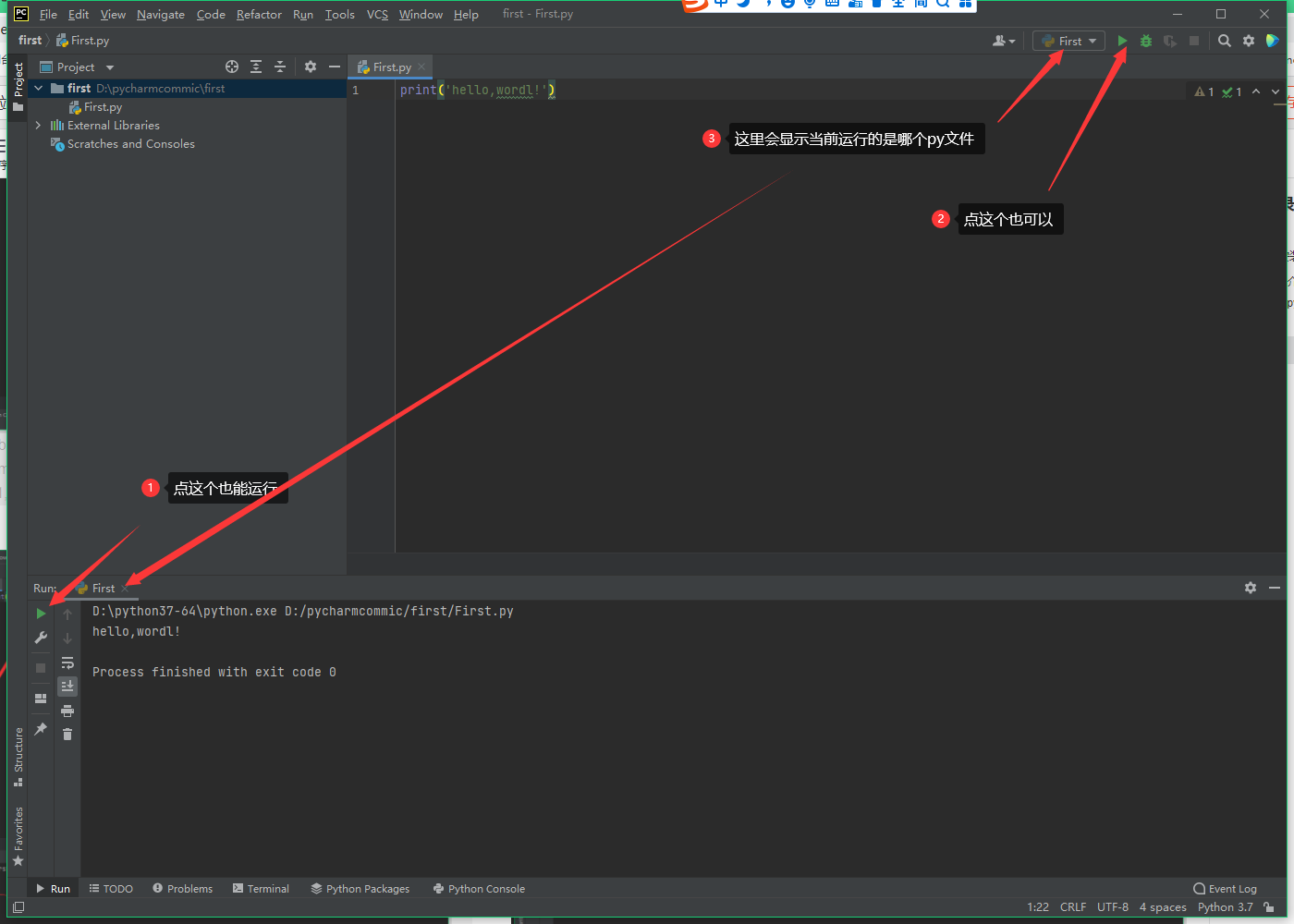
Task: Open the 4 spaces indent settings
Action: (x=1163, y=907)
